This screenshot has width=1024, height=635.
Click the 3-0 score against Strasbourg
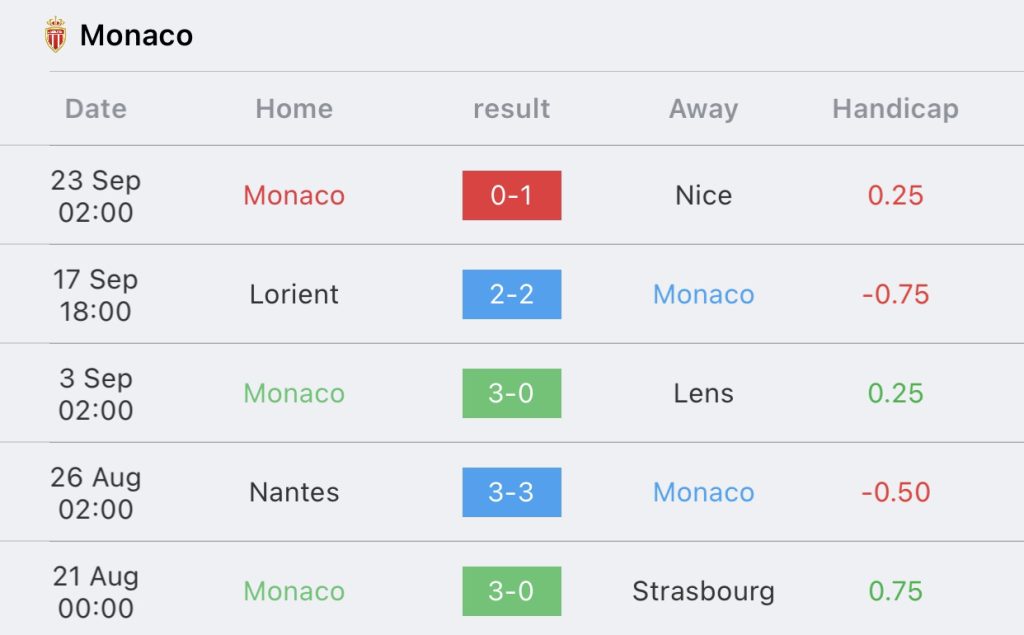click(511, 591)
